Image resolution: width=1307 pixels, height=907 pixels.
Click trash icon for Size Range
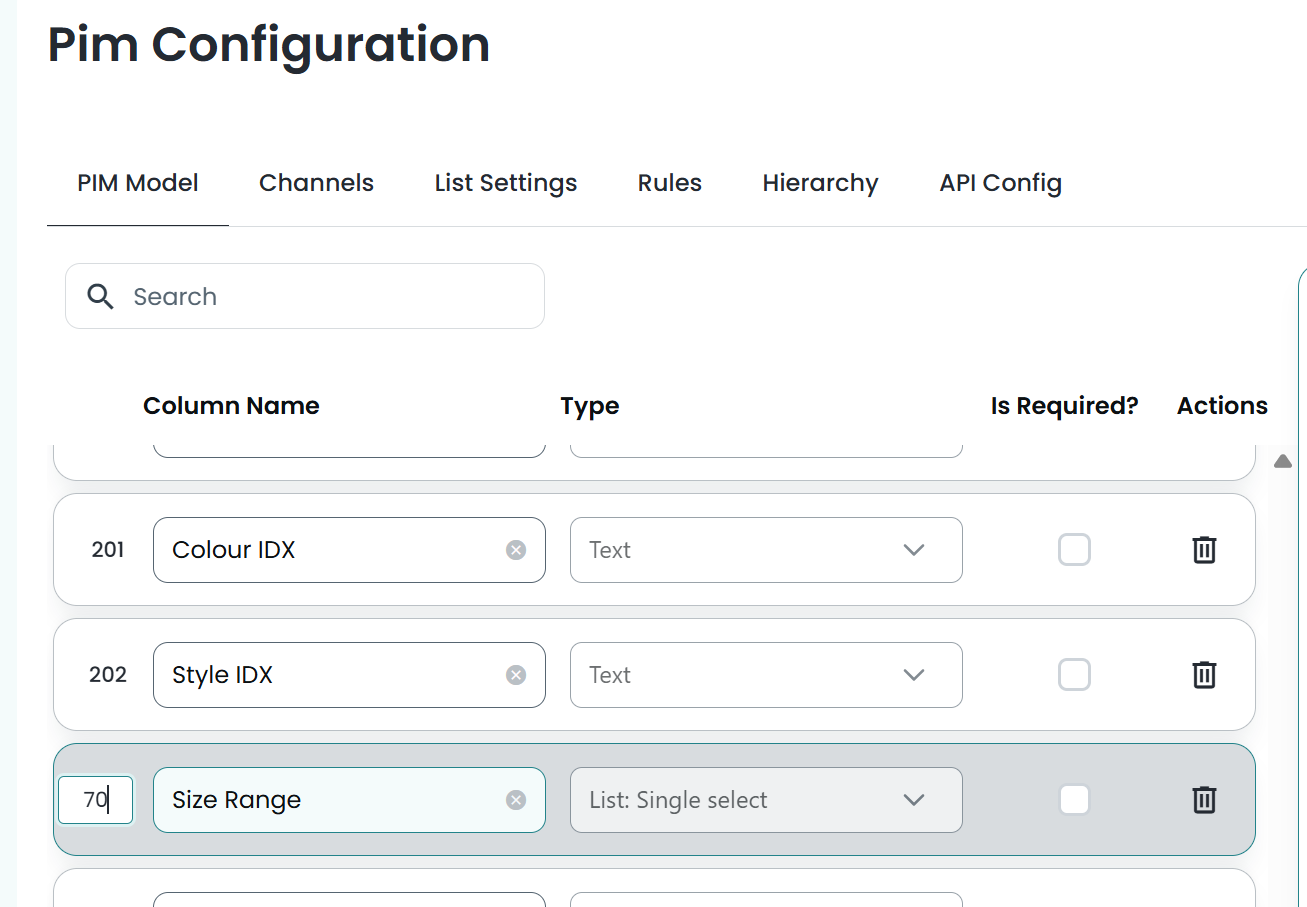tap(1204, 800)
